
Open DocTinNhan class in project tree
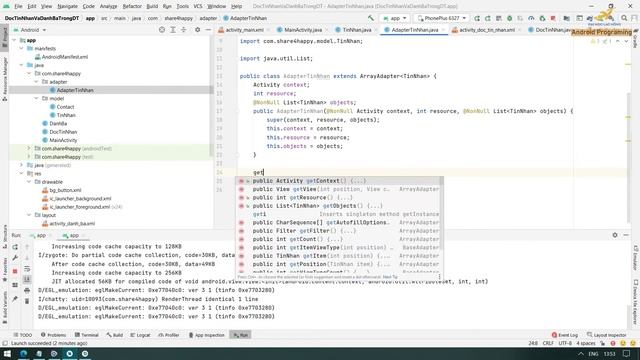(60, 132)
